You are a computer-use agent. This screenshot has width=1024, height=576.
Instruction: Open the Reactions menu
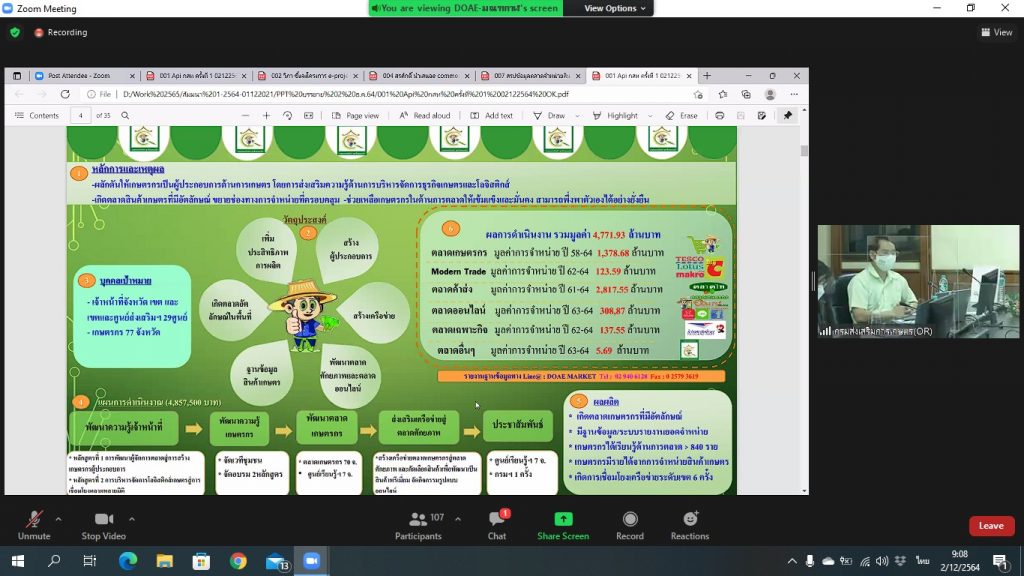pyautogui.click(x=690, y=523)
